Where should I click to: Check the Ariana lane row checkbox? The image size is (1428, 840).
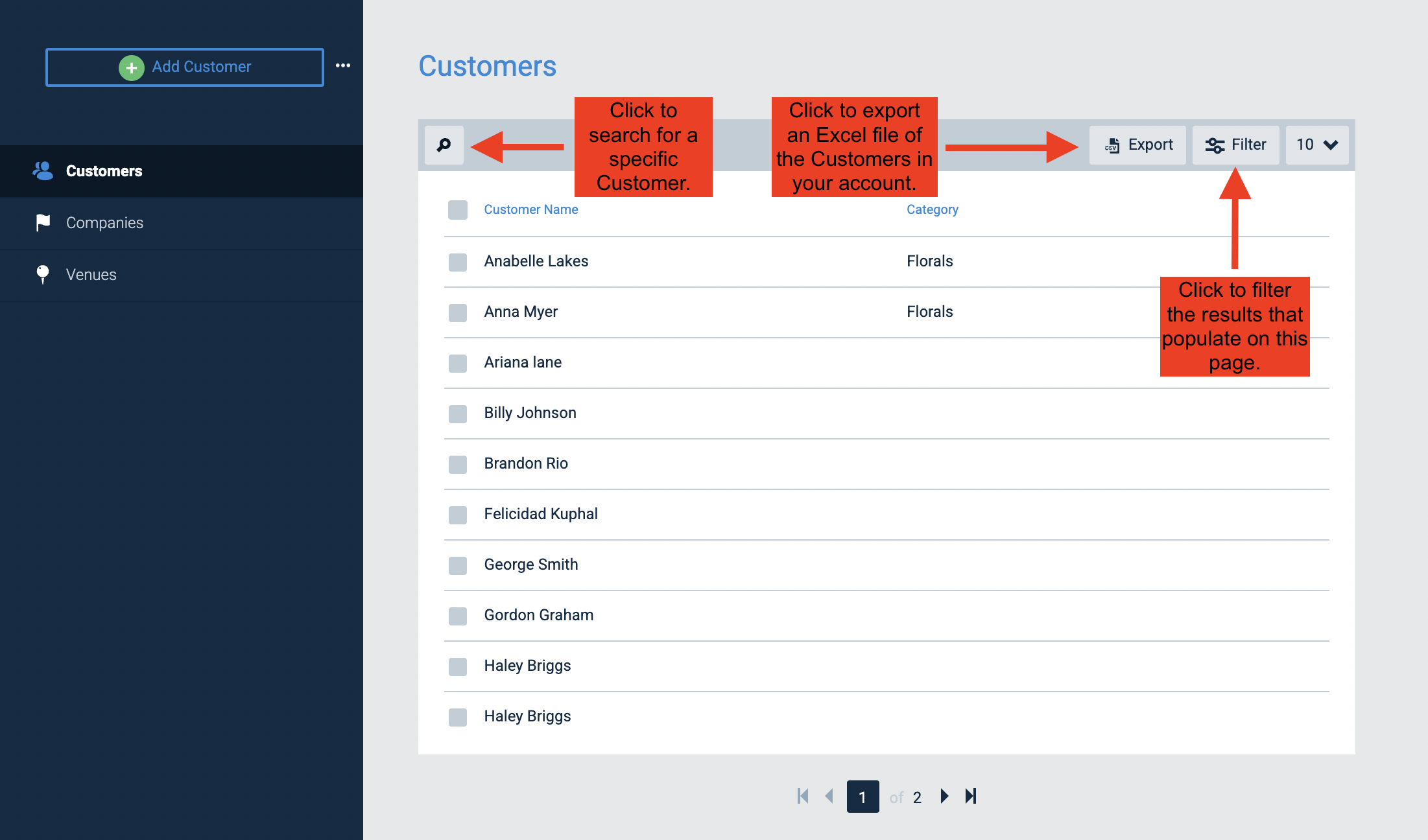pyautogui.click(x=458, y=363)
